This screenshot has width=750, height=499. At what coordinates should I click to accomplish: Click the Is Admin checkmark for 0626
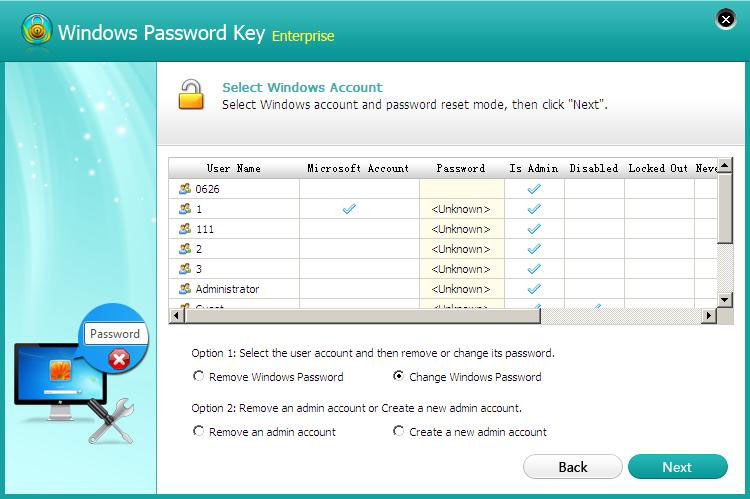534,189
